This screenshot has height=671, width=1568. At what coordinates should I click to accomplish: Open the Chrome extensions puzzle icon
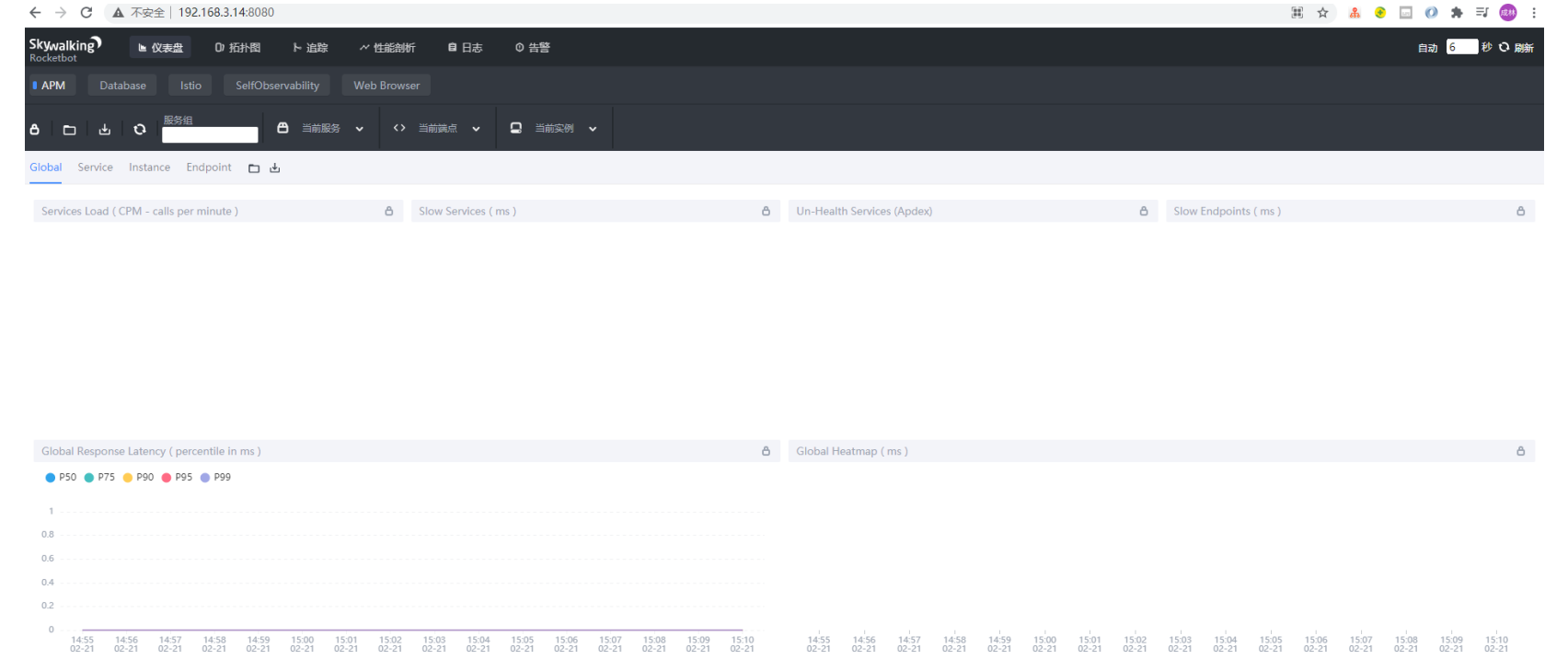(x=1457, y=13)
